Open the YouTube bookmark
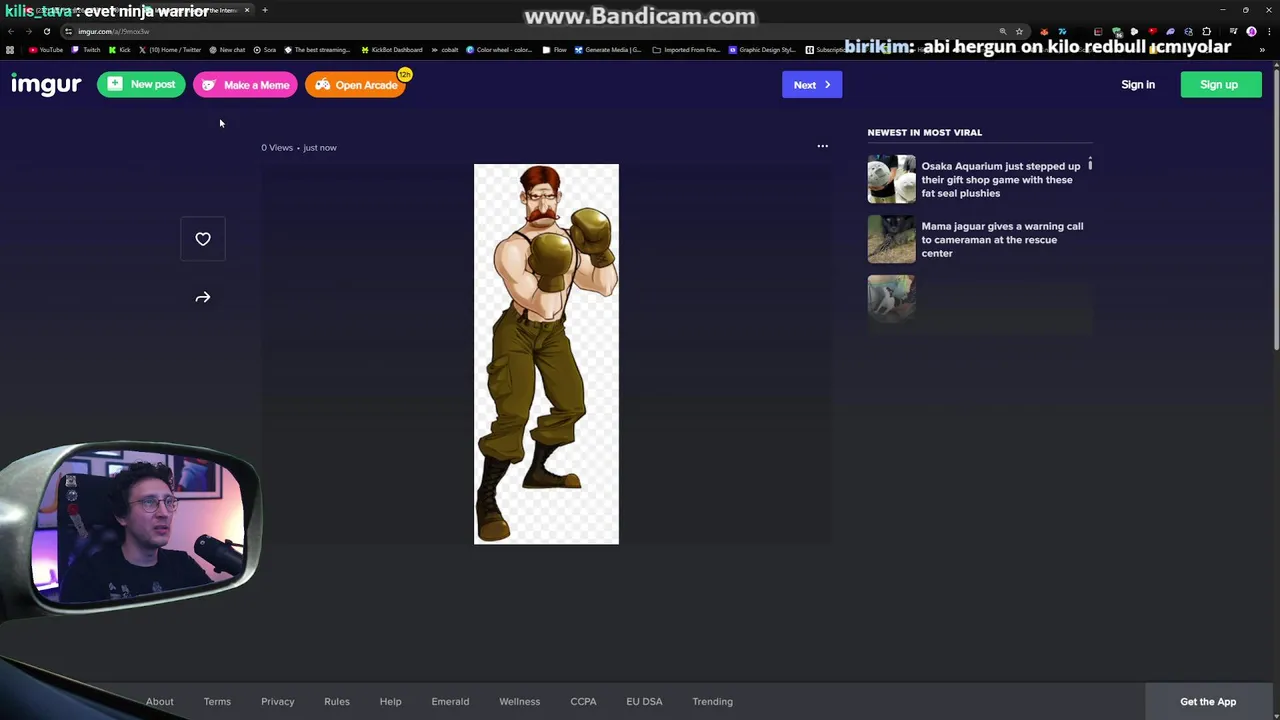Image resolution: width=1280 pixels, height=720 pixels. coord(46,49)
